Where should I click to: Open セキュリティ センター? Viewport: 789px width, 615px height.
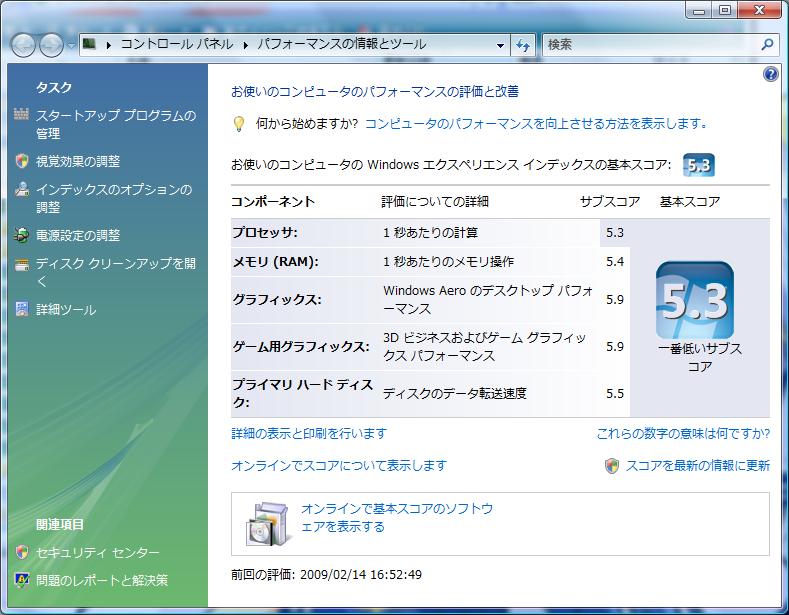[x=98, y=553]
